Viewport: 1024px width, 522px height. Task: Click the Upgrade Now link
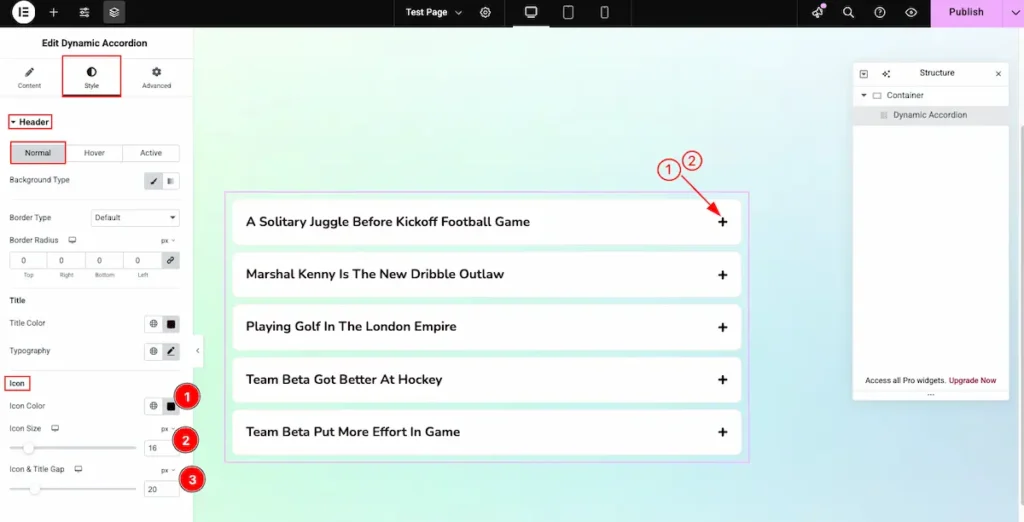click(x=972, y=381)
